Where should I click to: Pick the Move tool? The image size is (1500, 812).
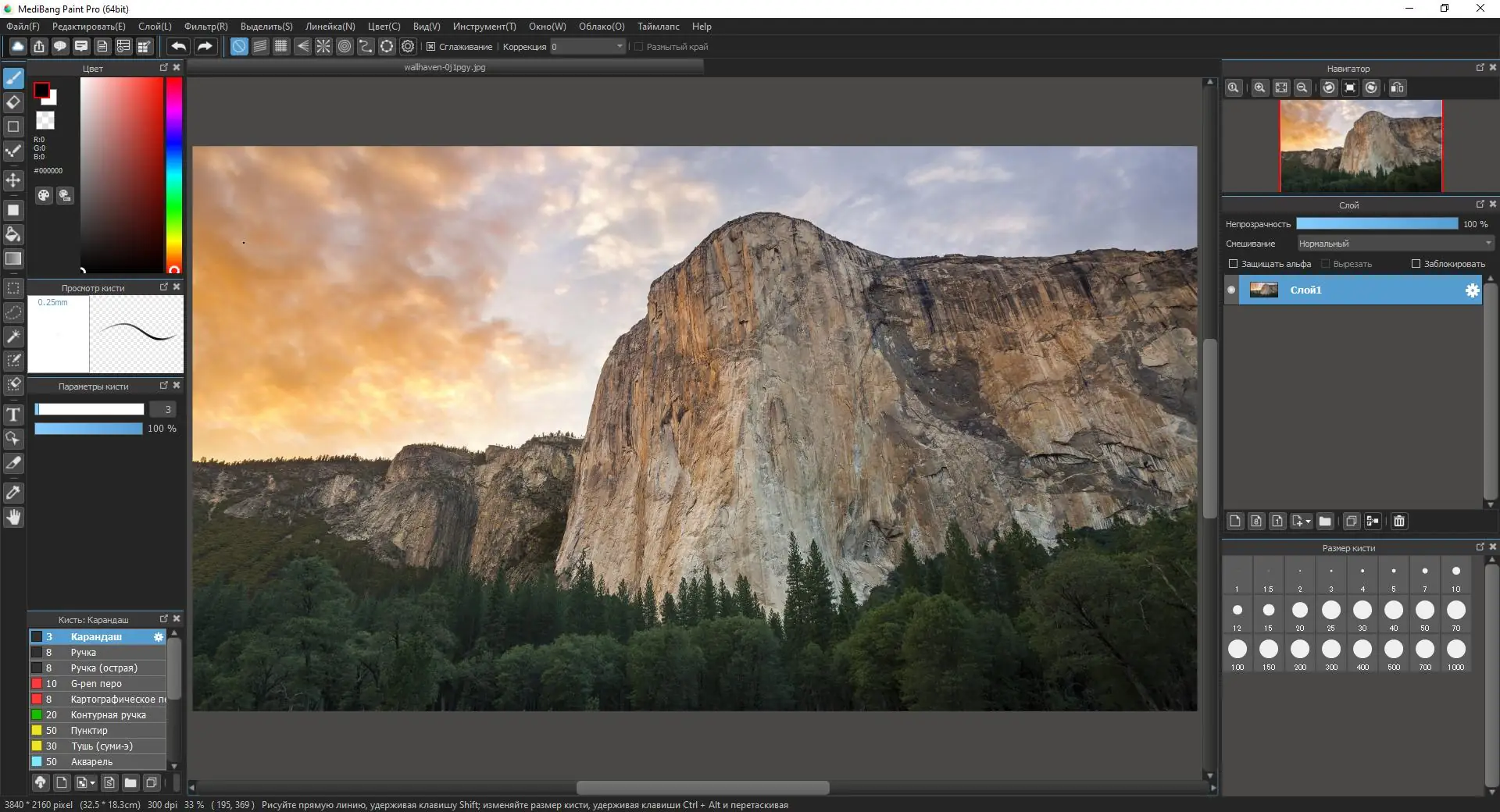13,180
